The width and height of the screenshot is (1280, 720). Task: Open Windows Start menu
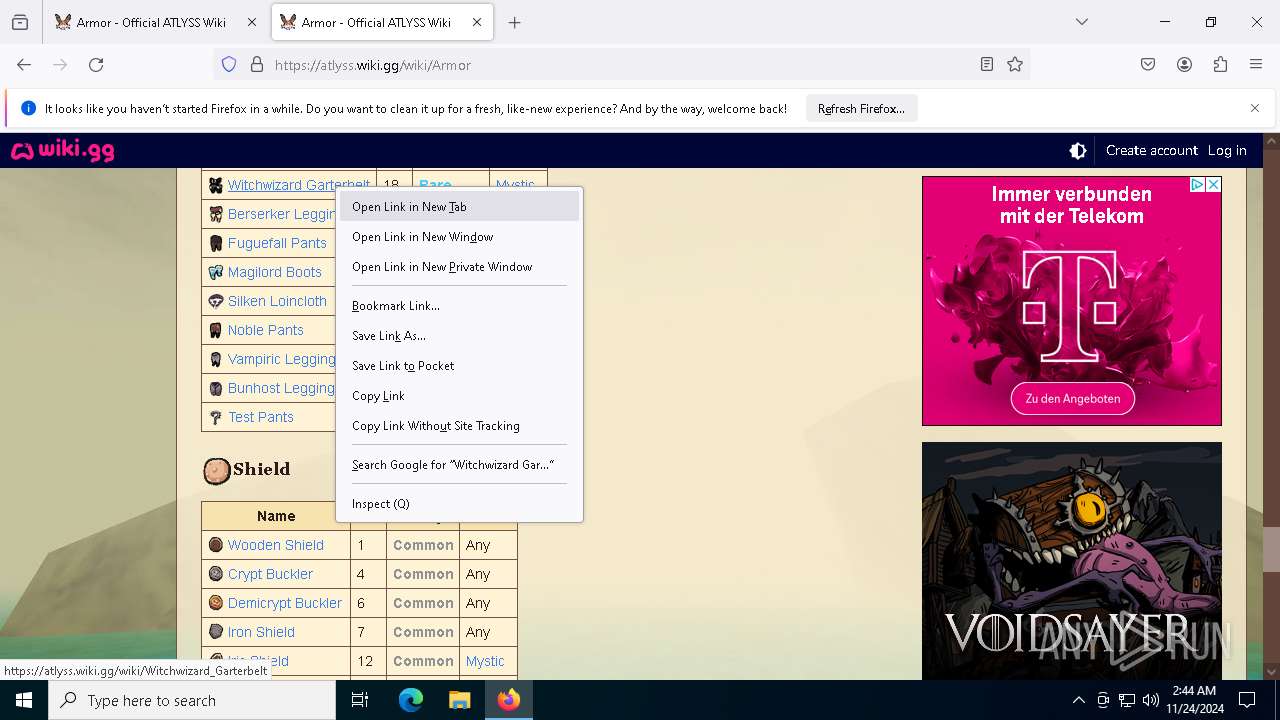(x=24, y=700)
